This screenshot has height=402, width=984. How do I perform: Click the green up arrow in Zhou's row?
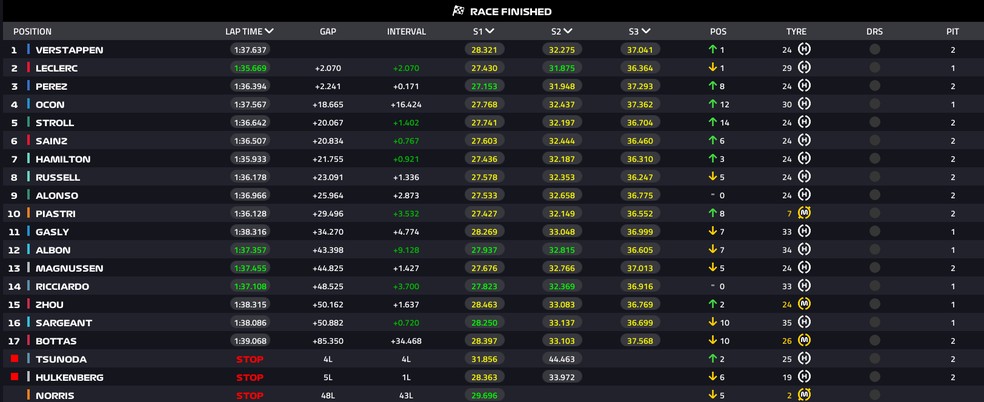coord(712,304)
